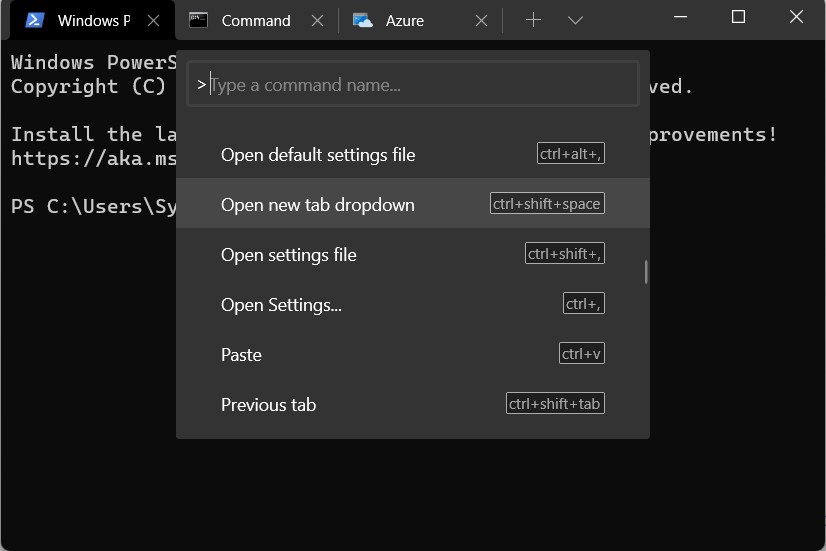Click the command palette scrollbar thumb
Image resolution: width=826 pixels, height=551 pixels.
point(646,272)
